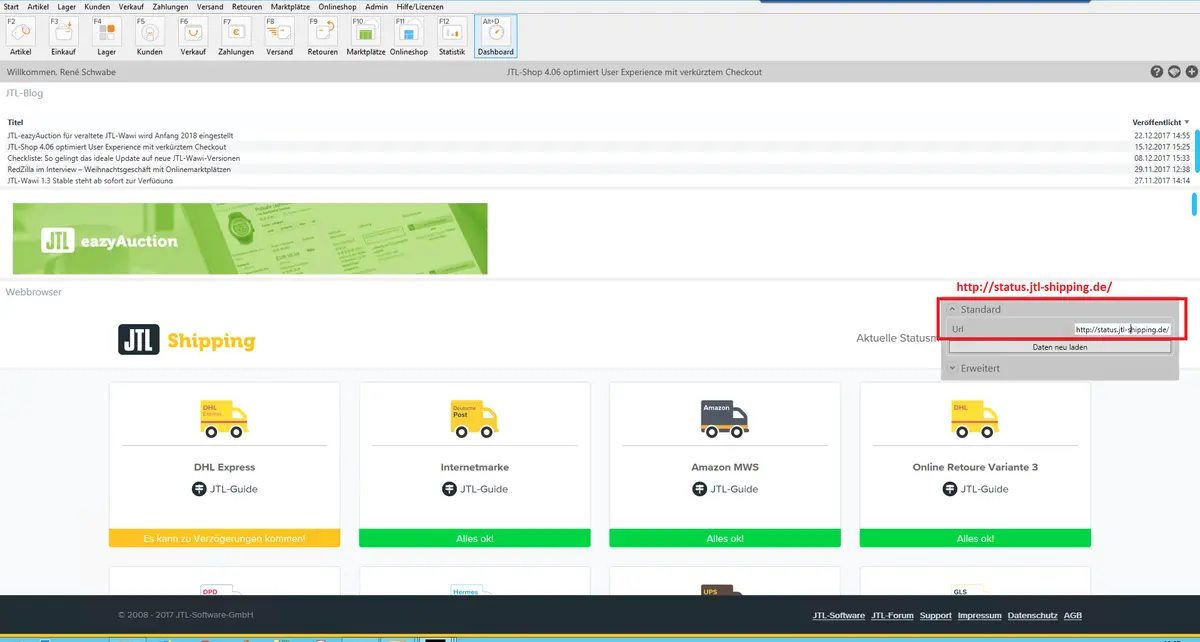Click the JTL eazyAuction banner

tap(250, 238)
